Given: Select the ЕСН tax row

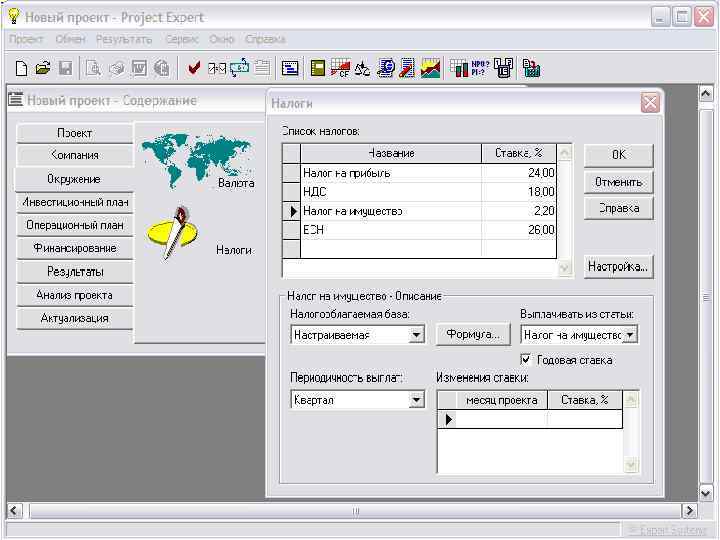Looking at the screenshot, I should tap(419, 230).
